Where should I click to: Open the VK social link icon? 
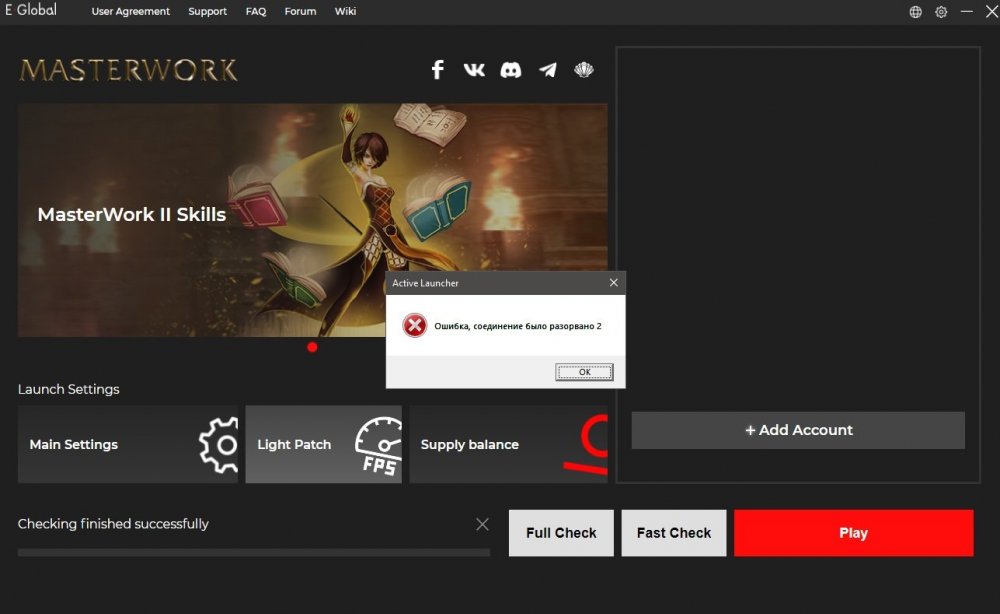point(474,70)
